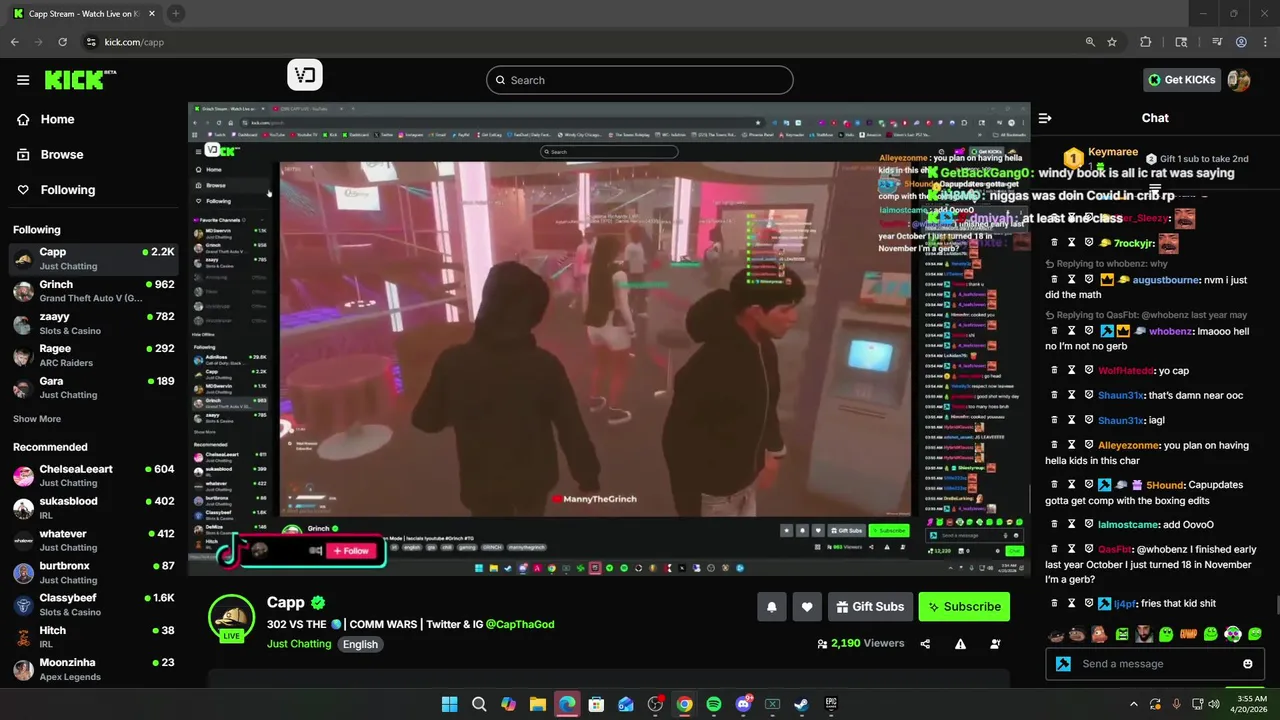Open Grinch channel in Following list
This screenshot has height=720, width=1280.
point(94,291)
